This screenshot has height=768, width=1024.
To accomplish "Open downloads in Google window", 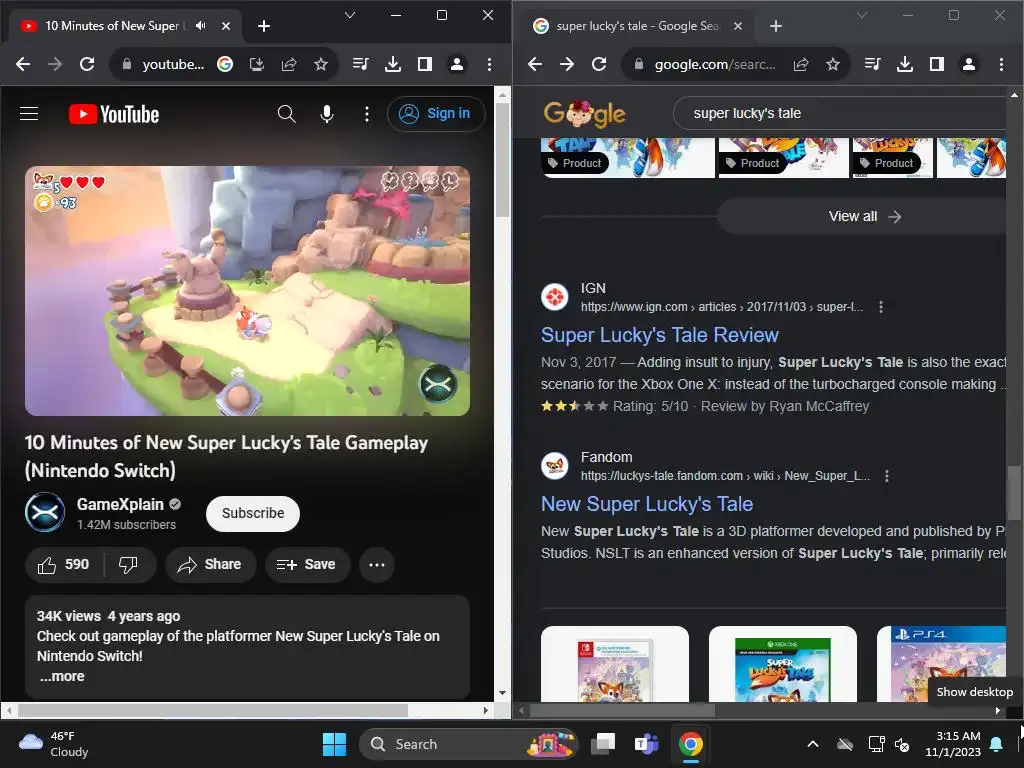I will [x=904, y=64].
